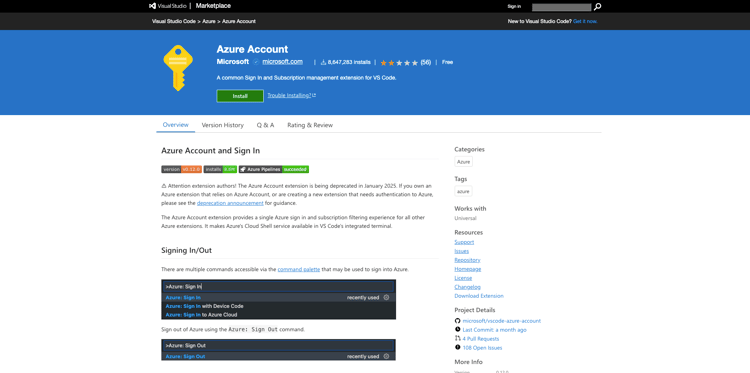The width and height of the screenshot is (750, 373).
Task: Open the Q & A tab
Action: (x=265, y=125)
